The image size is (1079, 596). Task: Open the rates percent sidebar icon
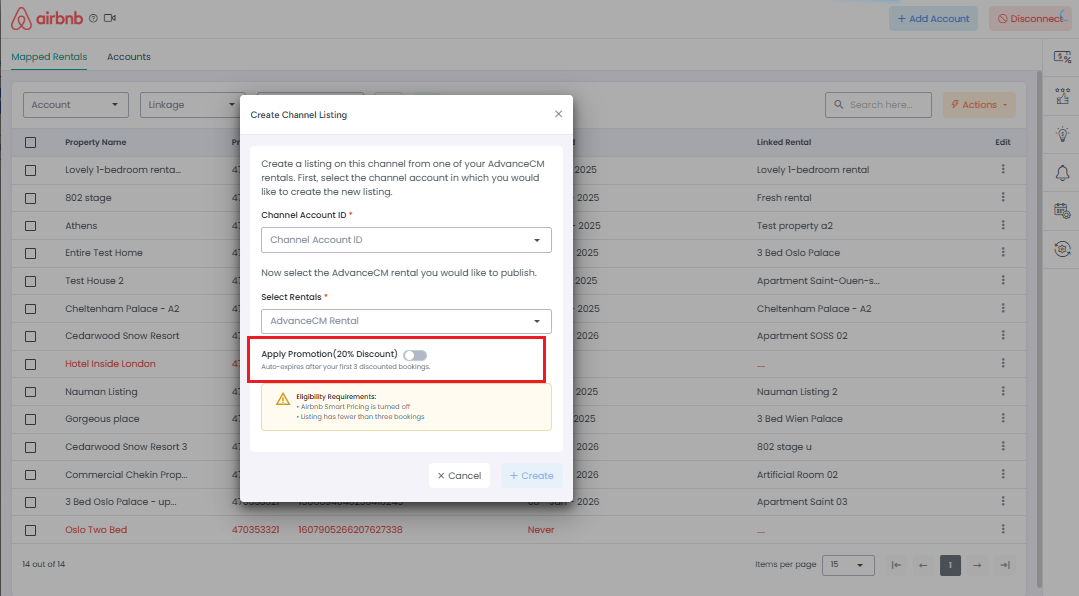coord(1062,57)
